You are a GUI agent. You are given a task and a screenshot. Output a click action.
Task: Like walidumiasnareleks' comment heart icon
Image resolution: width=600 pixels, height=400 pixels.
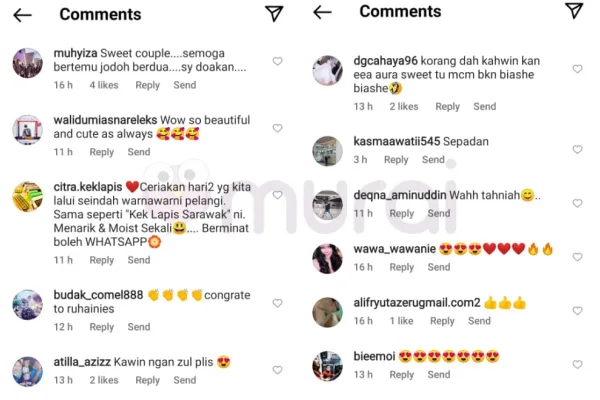[x=277, y=128]
